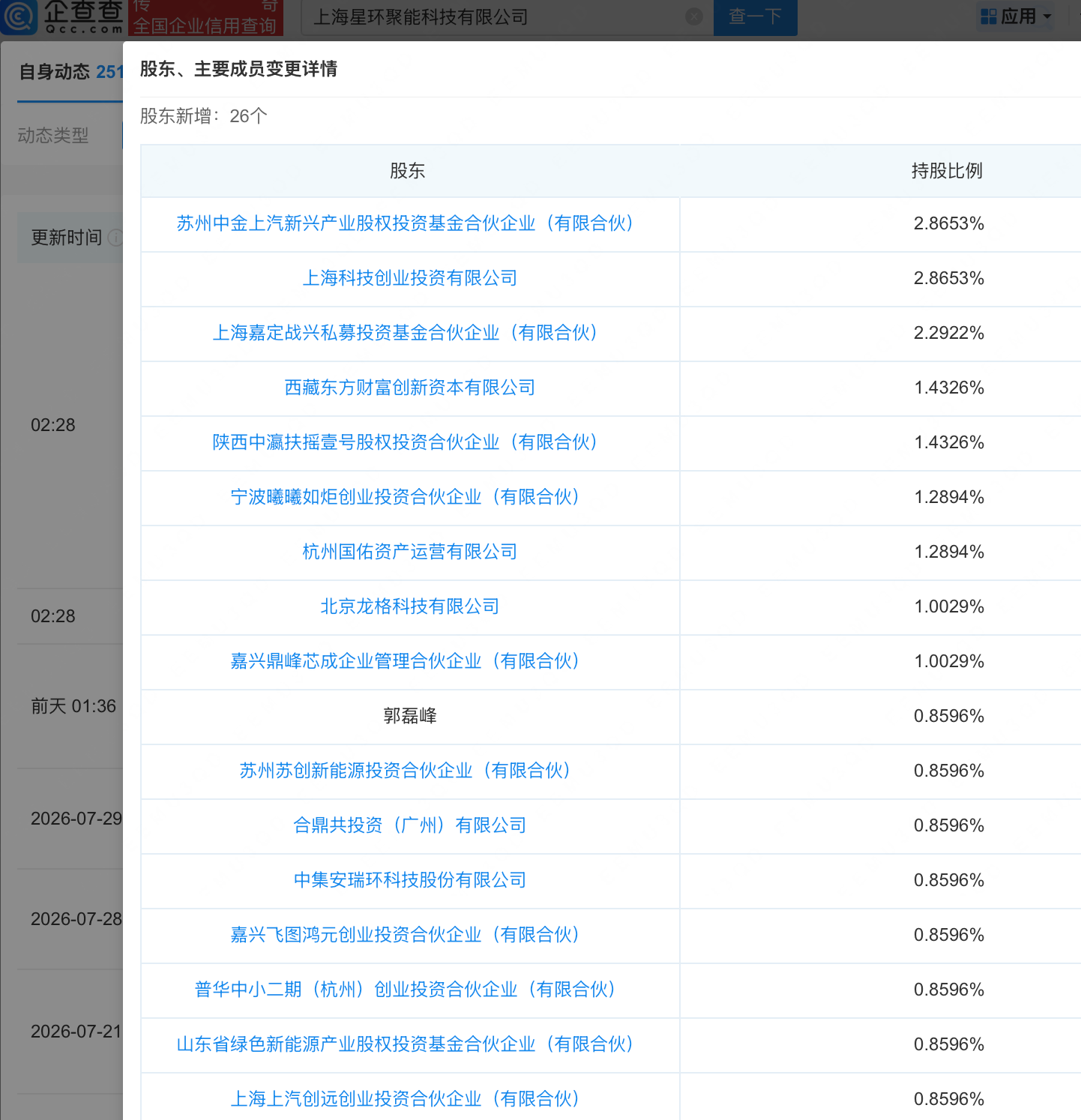Image resolution: width=1081 pixels, height=1120 pixels.
Task: Click the 2026-07-29 update date
Action: point(76,819)
